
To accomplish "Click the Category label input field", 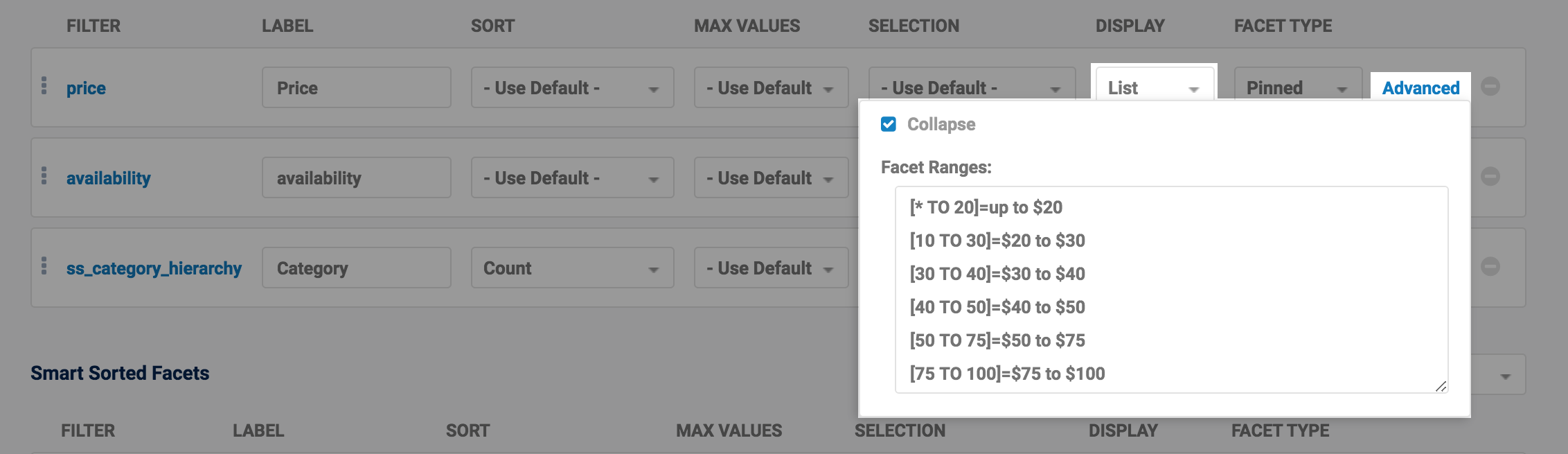I will pyautogui.click(x=356, y=268).
